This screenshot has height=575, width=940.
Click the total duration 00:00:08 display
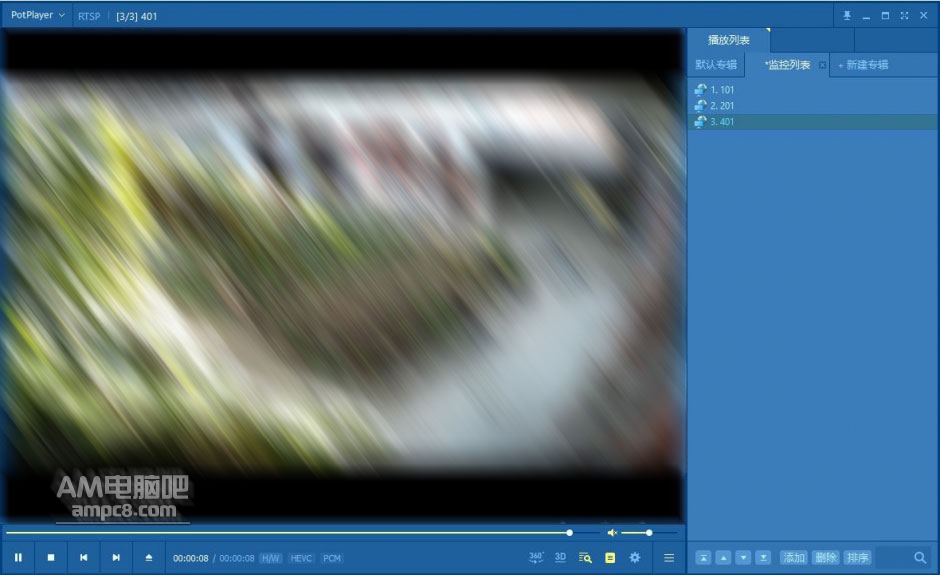pyautogui.click(x=237, y=558)
